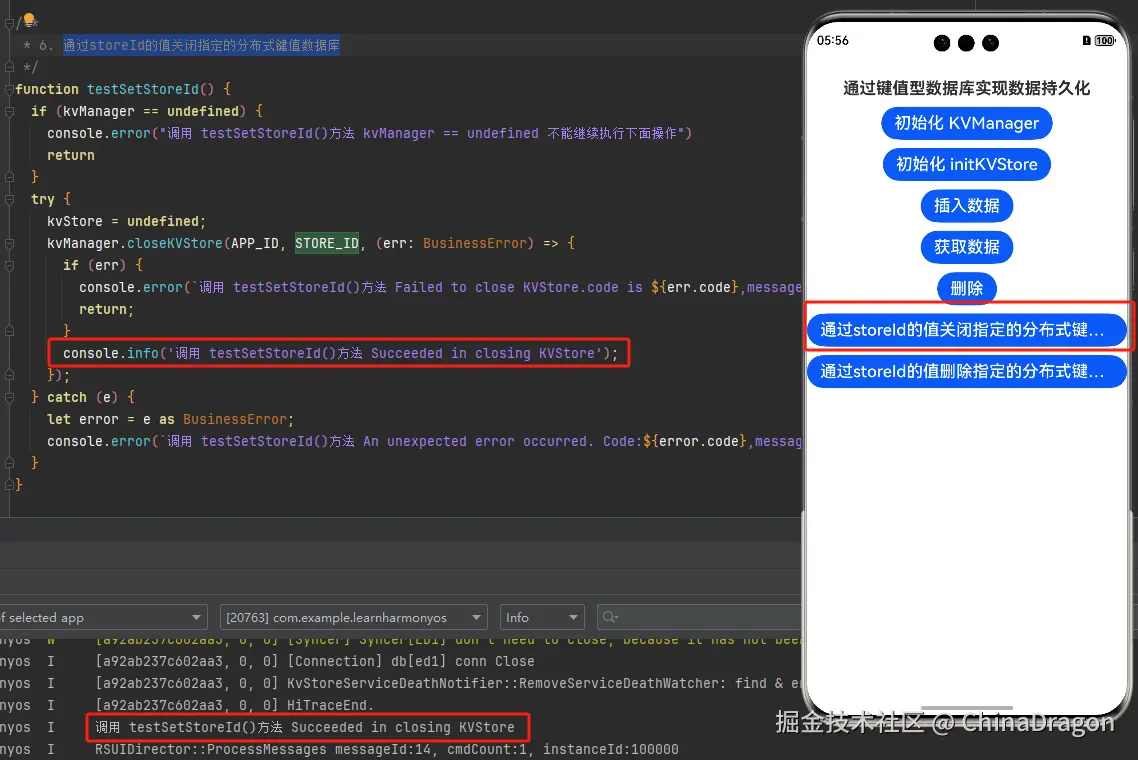This screenshot has width=1138, height=760.
Task: Open the selected app device dropdown
Action: [102, 618]
